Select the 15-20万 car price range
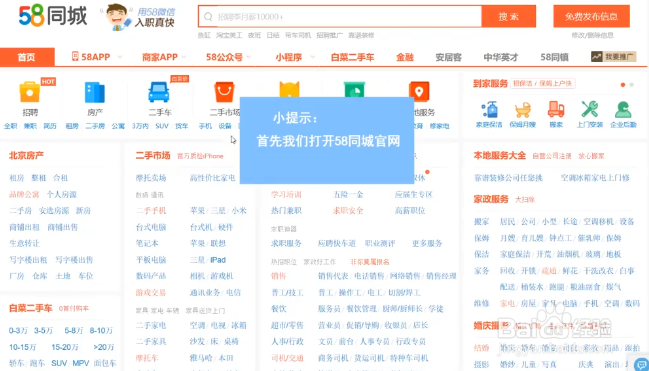 tap(65, 347)
